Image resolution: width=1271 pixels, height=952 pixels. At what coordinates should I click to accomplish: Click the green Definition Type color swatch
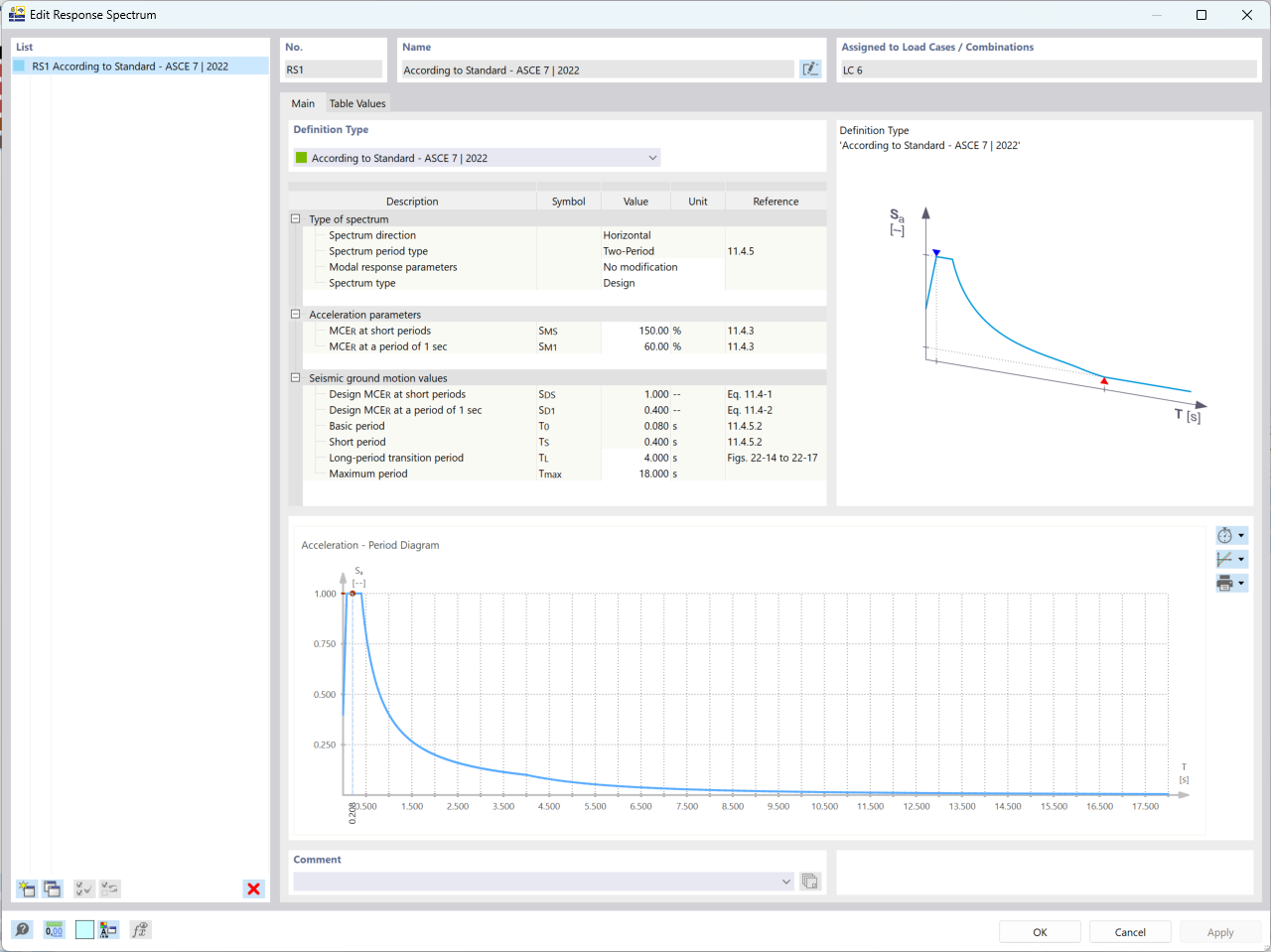pos(302,158)
